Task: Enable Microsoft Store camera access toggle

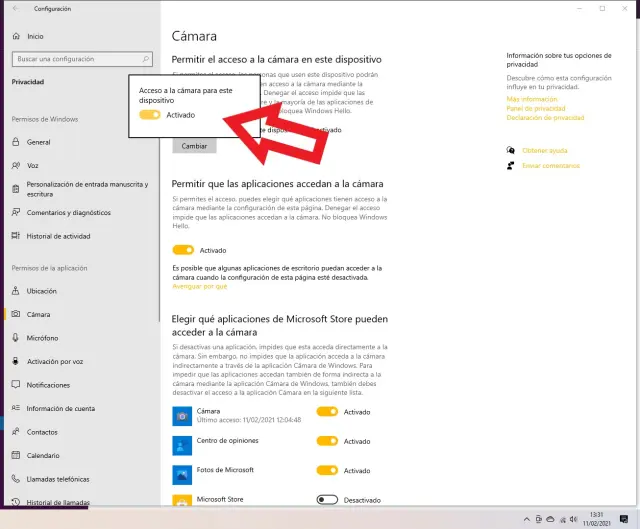Action: (327, 499)
